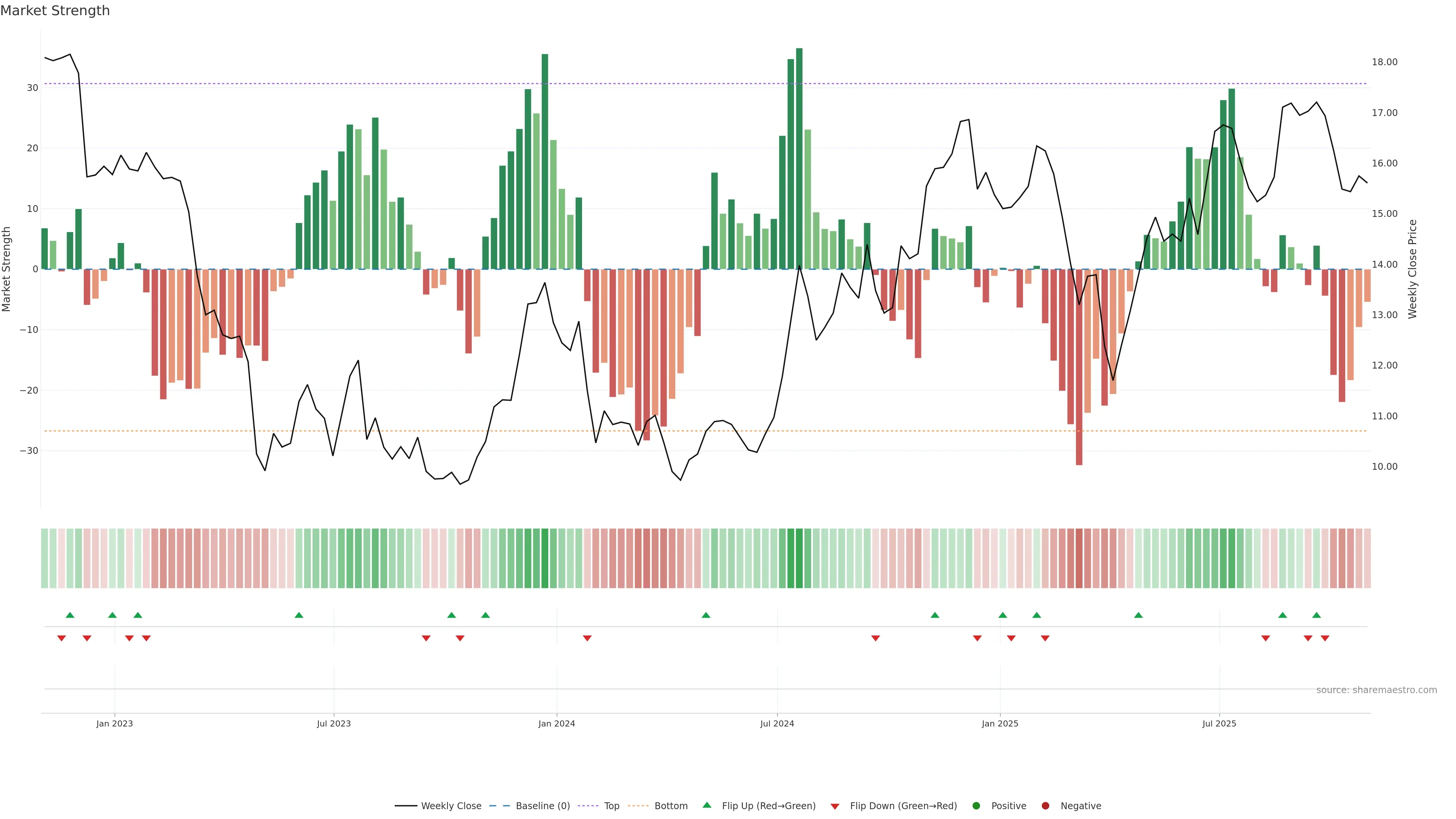1456x819 pixels.
Task: Open the source sharemaestro.com text
Action: [1376, 690]
